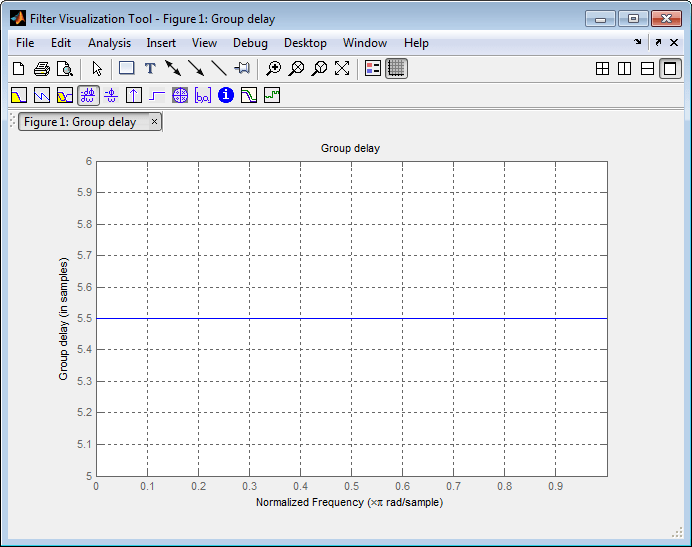Click the 0.1 x-axis tick label
Viewport: 692px width, 547px height.
pos(147,486)
